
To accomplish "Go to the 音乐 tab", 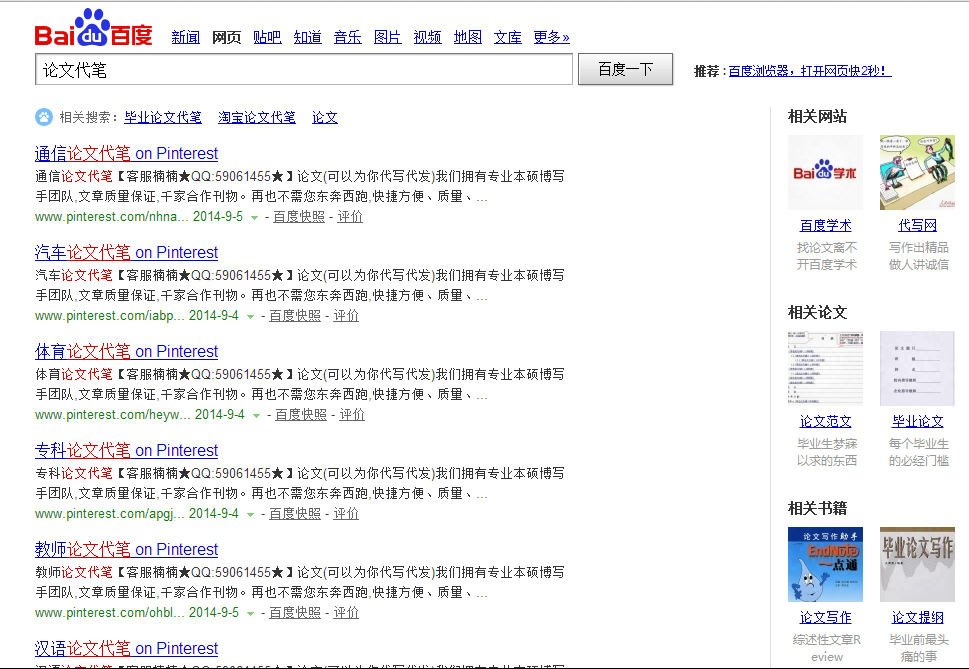I will coord(347,37).
